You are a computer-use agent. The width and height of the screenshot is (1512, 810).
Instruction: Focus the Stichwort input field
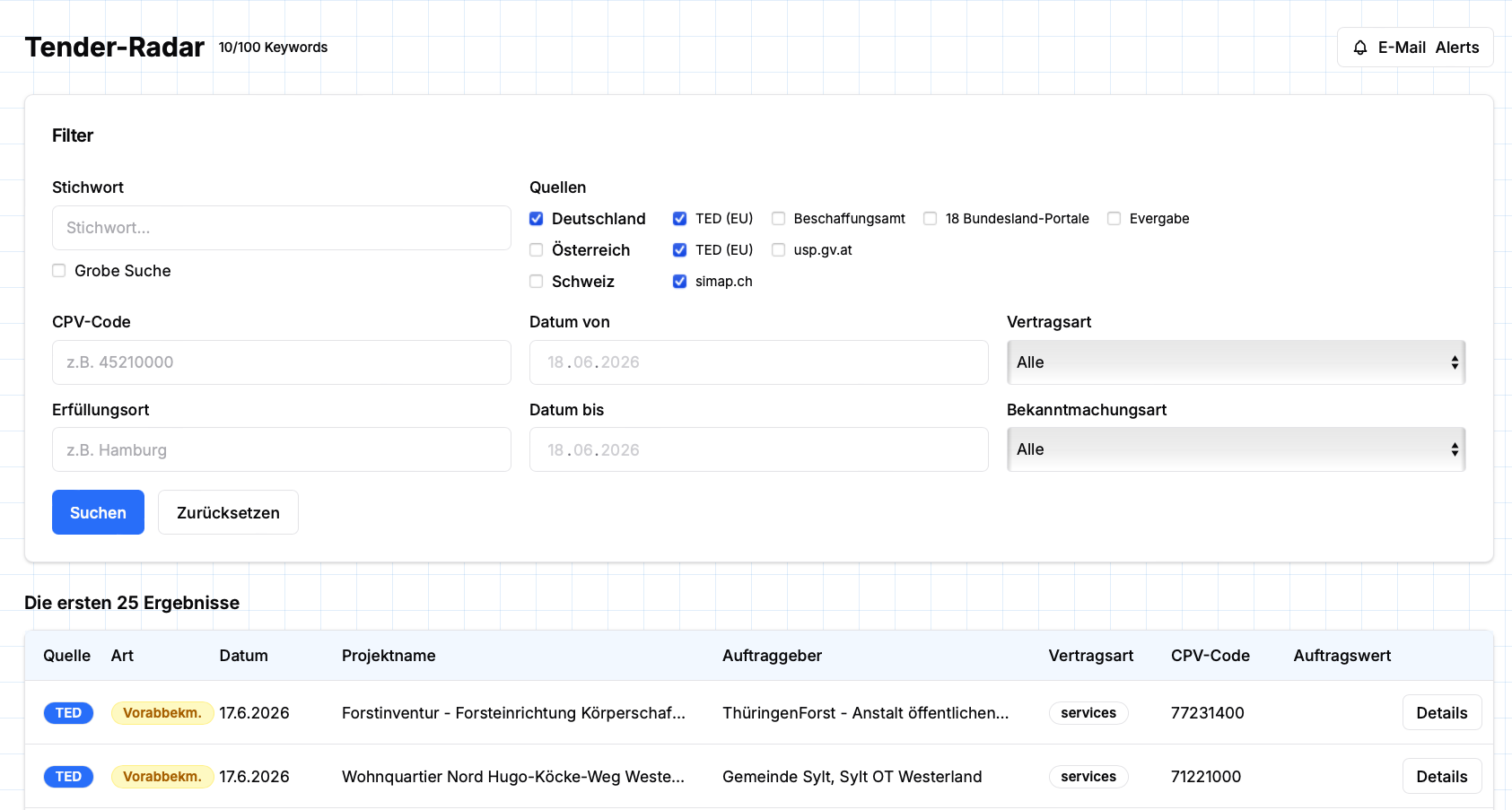(x=282, y=228)
